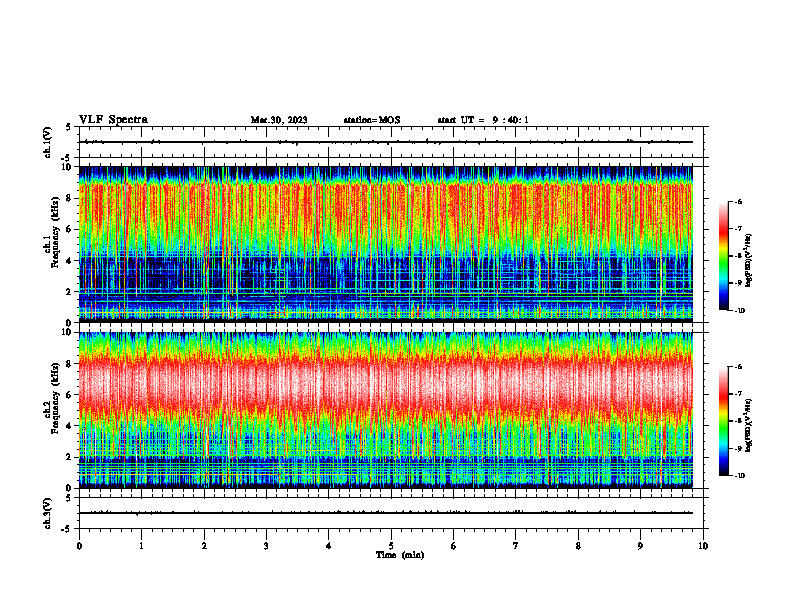Viewport: 792px width, 612px height.
Task: Click the log(PSD) label next to ch.1 color bar
Action: click(749, 261)
